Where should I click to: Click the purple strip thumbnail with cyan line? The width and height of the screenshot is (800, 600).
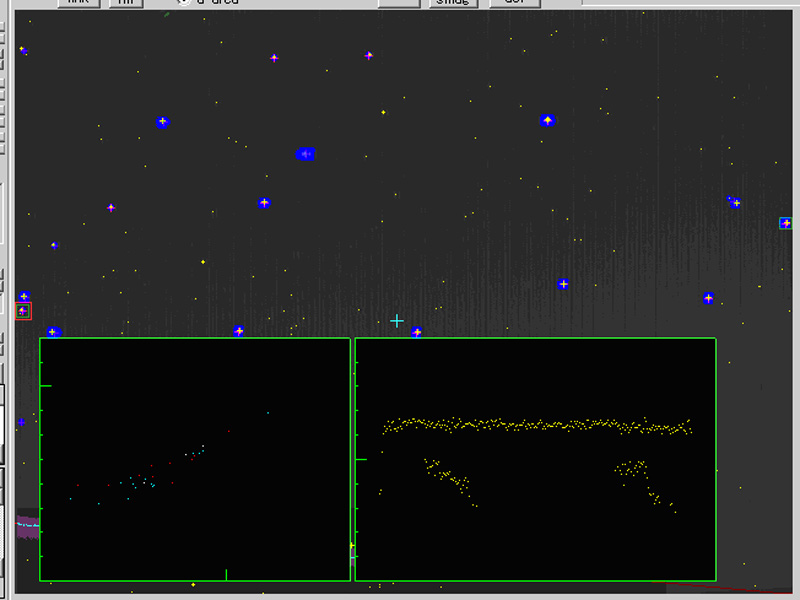click(x=28, y=525)
